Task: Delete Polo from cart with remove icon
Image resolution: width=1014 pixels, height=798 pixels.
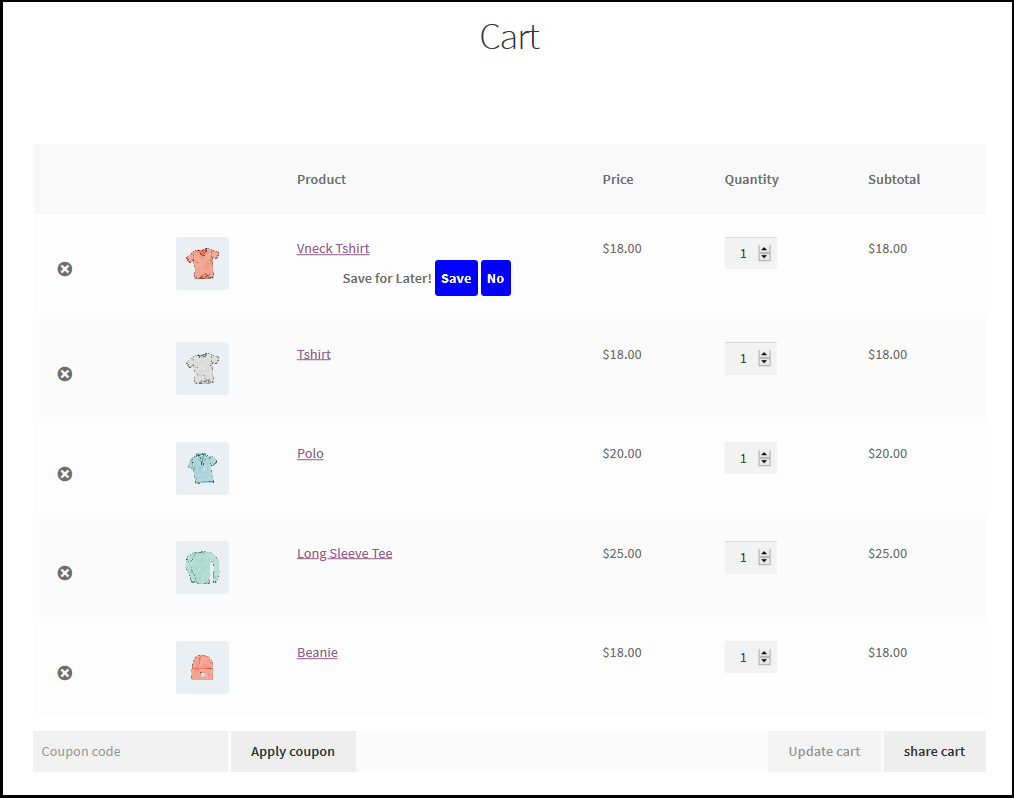Action: (x=65, y=474)
